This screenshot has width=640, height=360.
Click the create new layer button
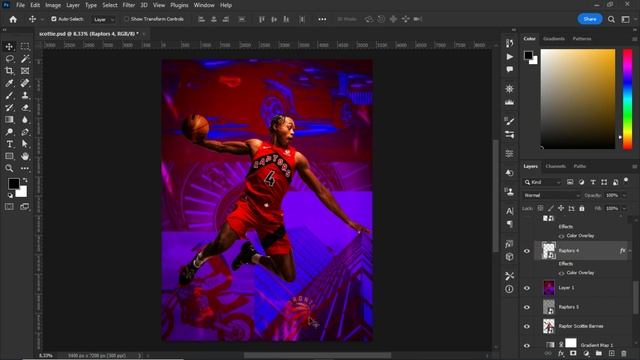[x=611, y=353]
